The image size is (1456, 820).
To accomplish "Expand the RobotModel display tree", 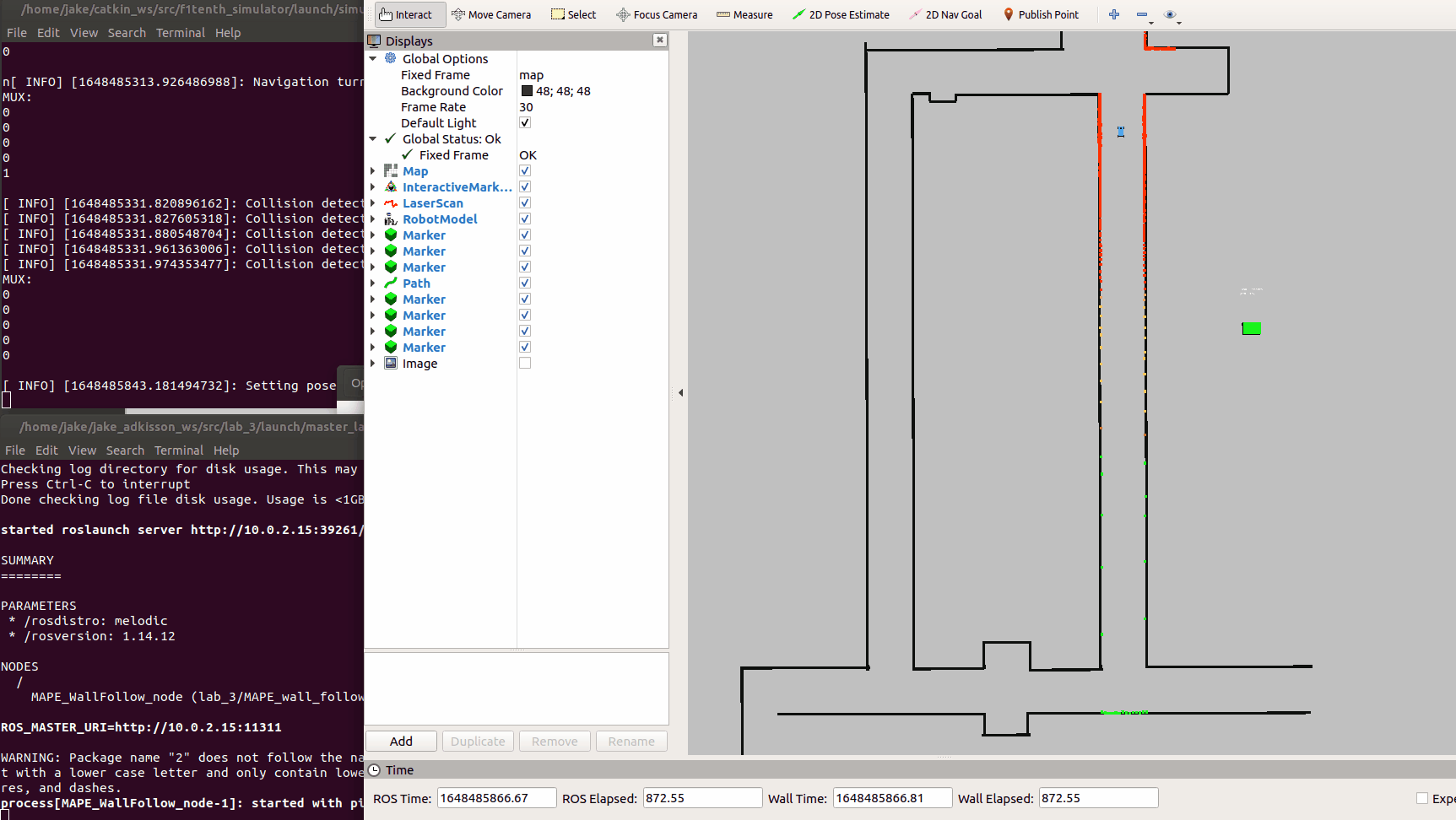I will coord(373,219).
